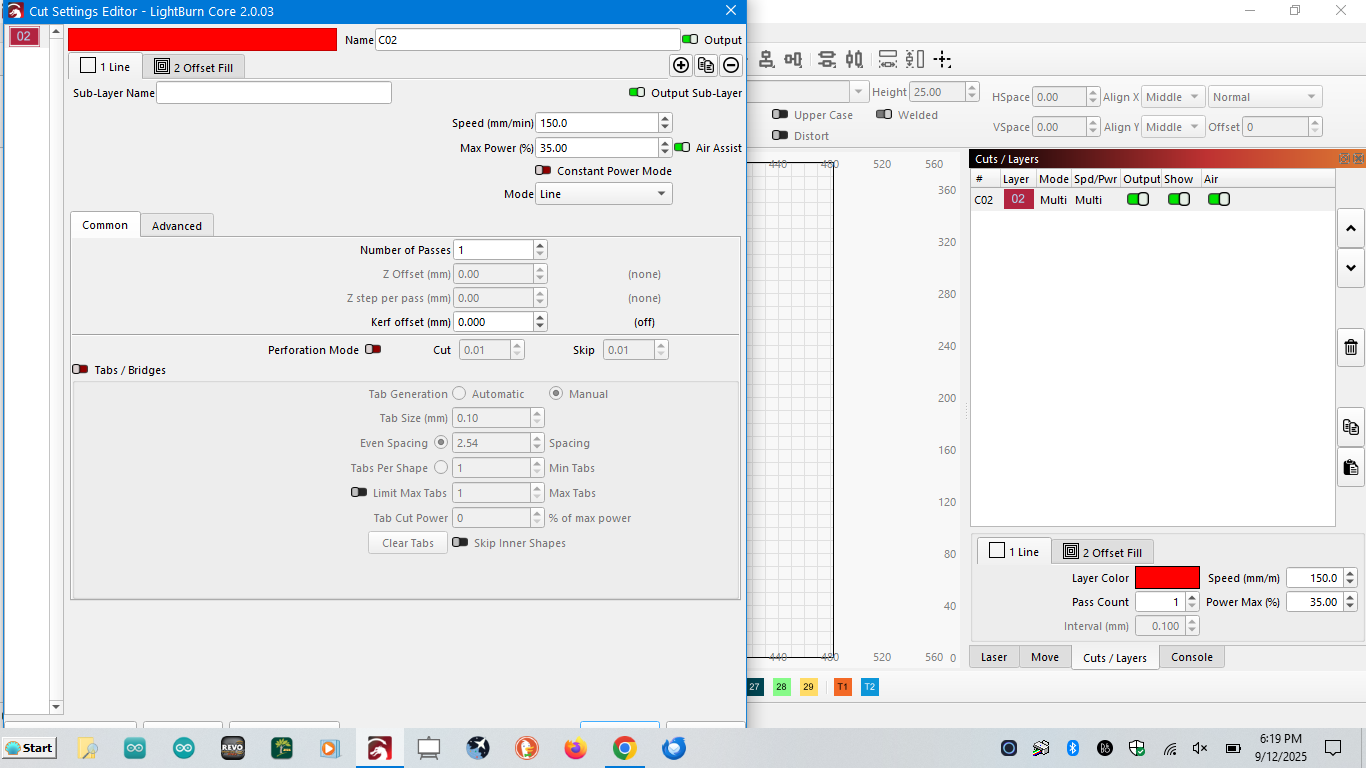Click the duplicate sub-layer icon
Viewport: 1366px width, 768px height.
tap(706, 65)
